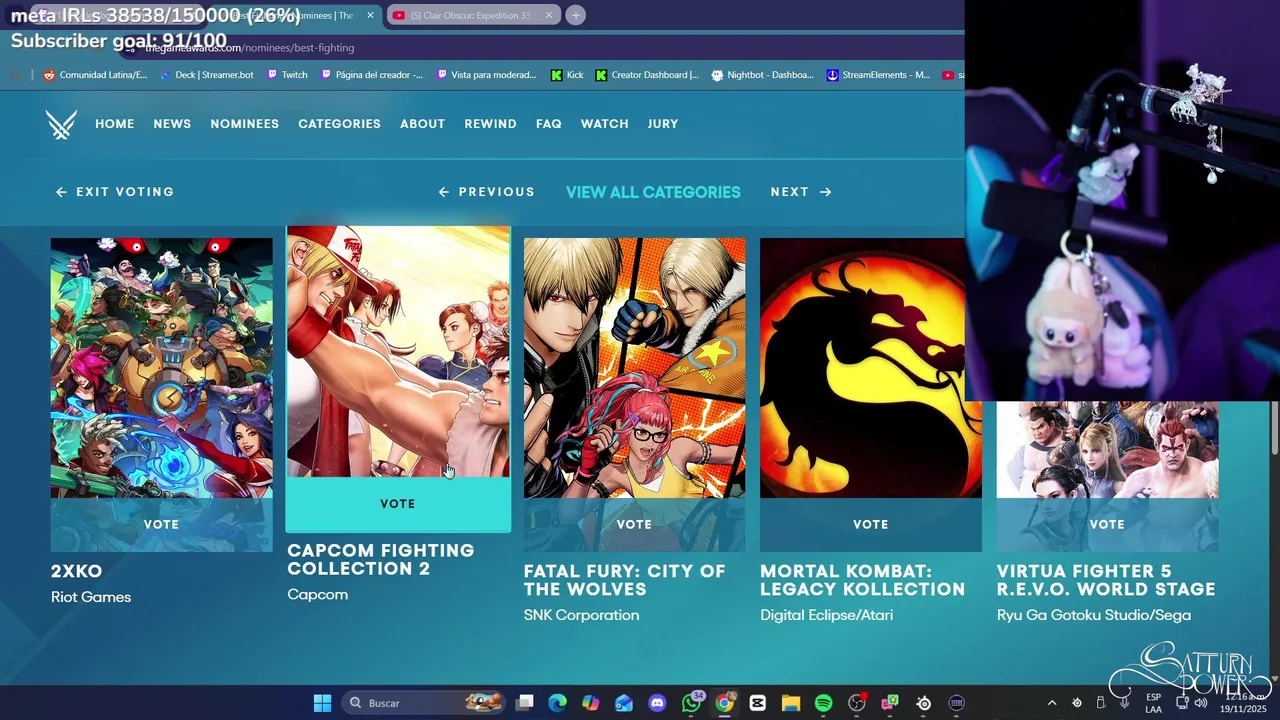Vote for Mortal Kombat: Legacy Kollection

(x=870, y=524)
